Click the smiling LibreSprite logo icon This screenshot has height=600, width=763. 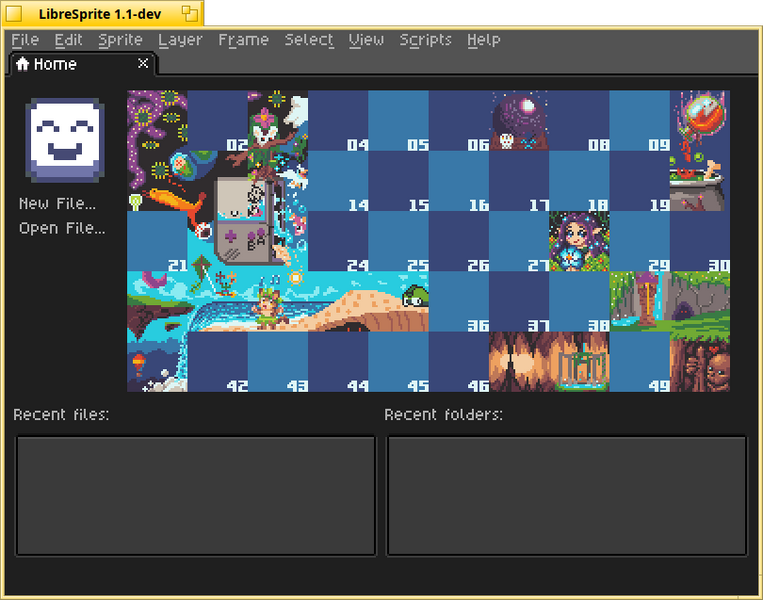click(65, 140)
